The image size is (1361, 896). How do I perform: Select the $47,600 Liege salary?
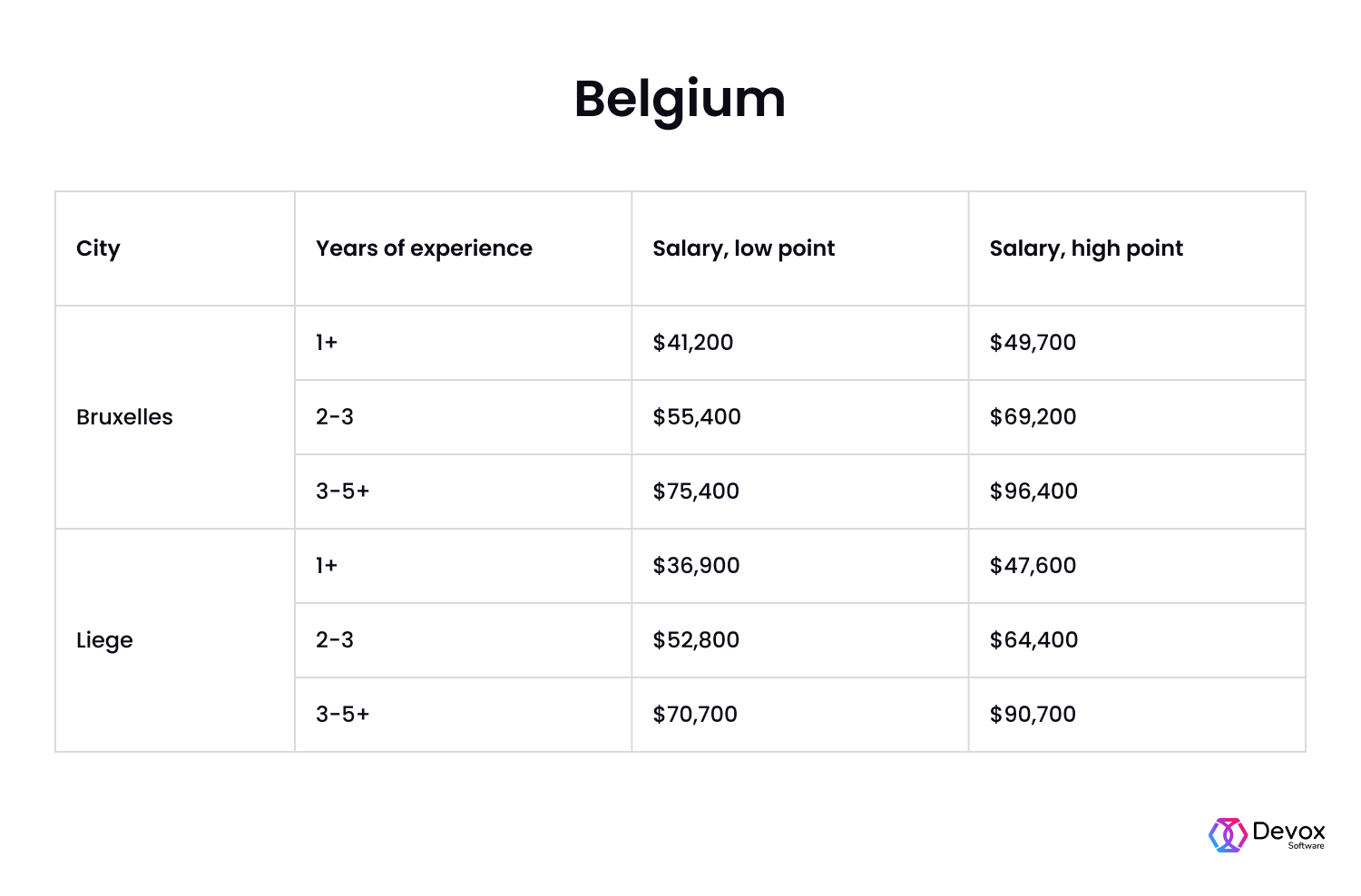[x=1033, y=566]
